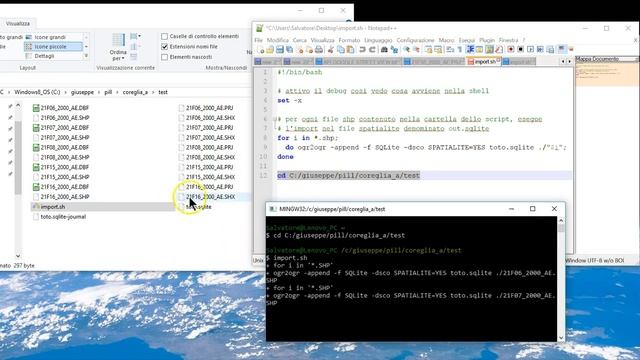Navigate to coreglia_a breadcrumb
The height and width of the screenshot is (360, 640).
tap(135, 92)
